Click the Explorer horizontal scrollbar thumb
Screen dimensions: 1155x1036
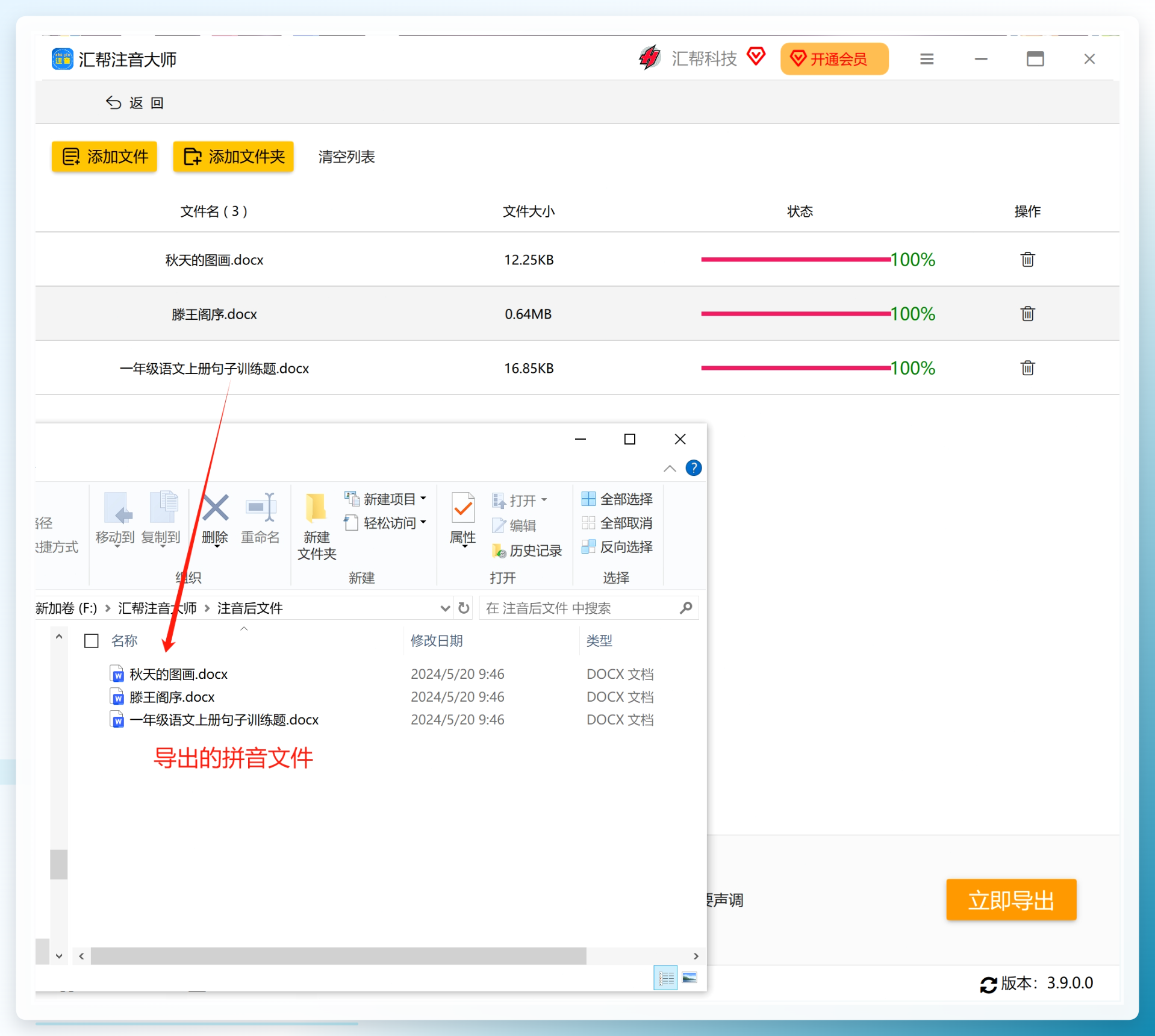pyautogui.click(x=338, y=956)
